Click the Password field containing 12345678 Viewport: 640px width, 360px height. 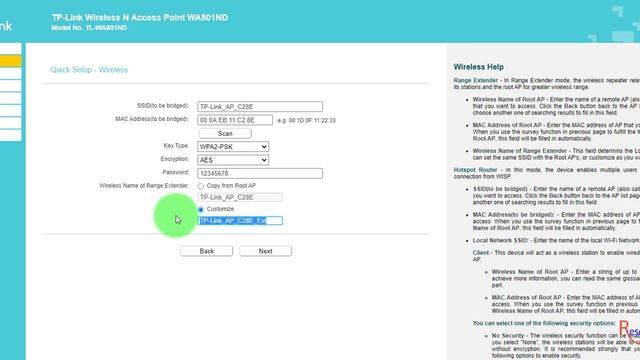[260, 173]
